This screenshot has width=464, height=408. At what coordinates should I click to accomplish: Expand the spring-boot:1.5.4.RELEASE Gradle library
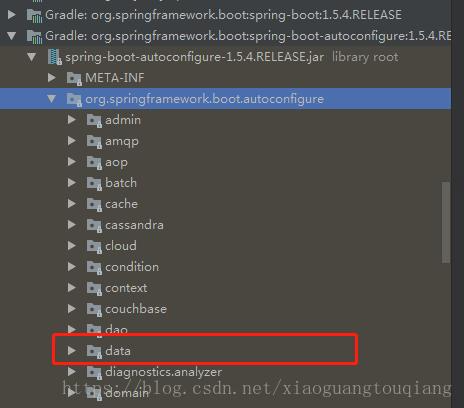click(x=12, y=15)
